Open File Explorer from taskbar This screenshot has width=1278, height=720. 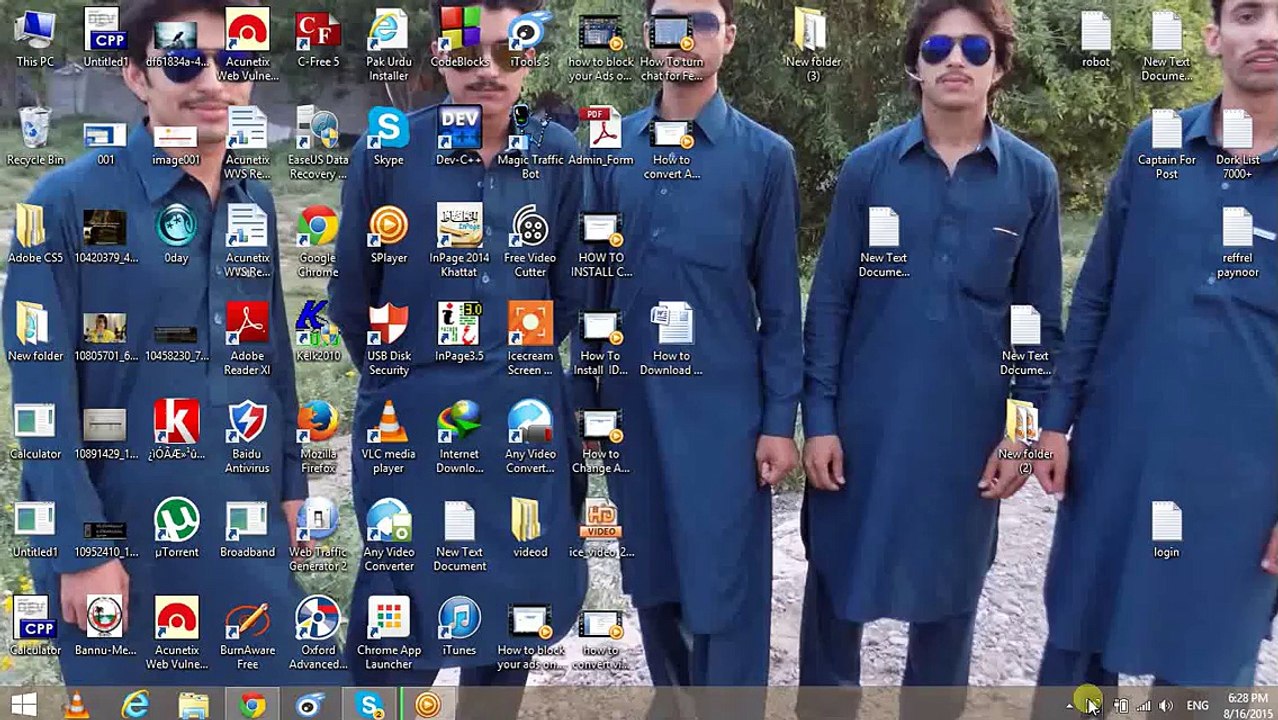[x=193, y=705]
